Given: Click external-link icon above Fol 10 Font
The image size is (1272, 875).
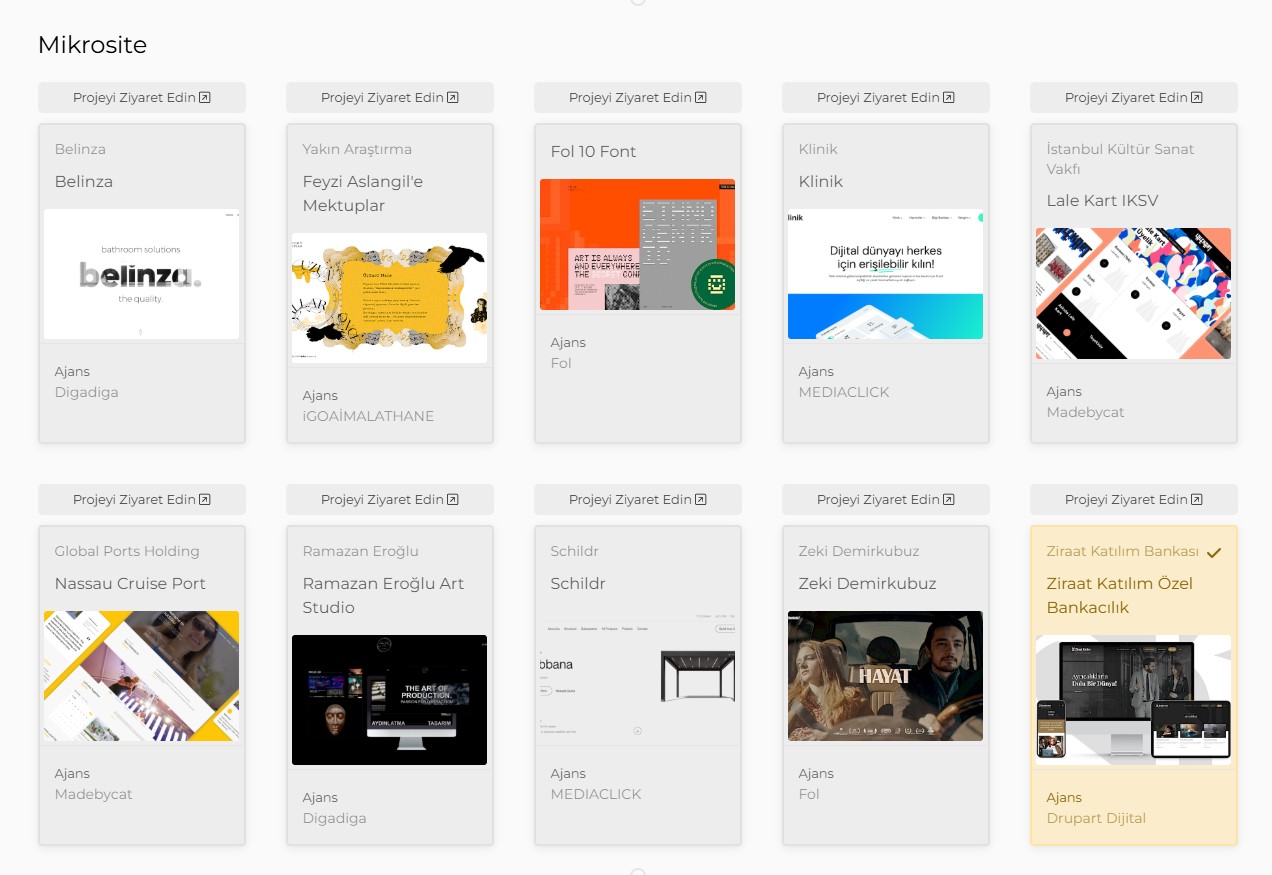Looking at the screenshot, I should click(x=701, y=98).
